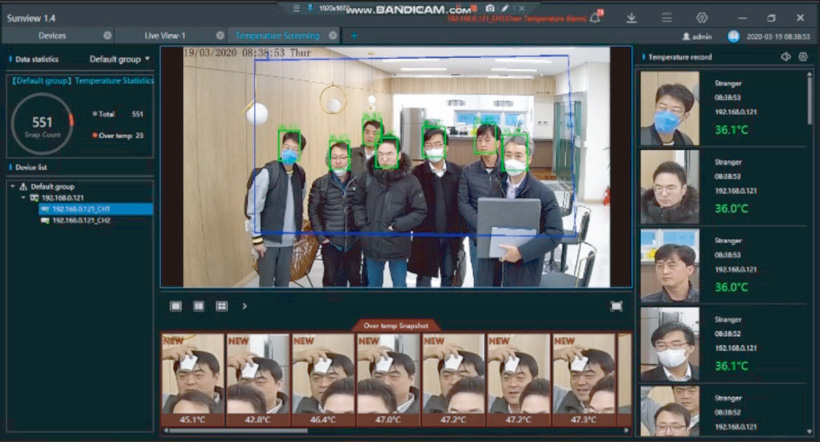Open the settings gear in title bar
The image size is (820, 442).
[702, 18]
